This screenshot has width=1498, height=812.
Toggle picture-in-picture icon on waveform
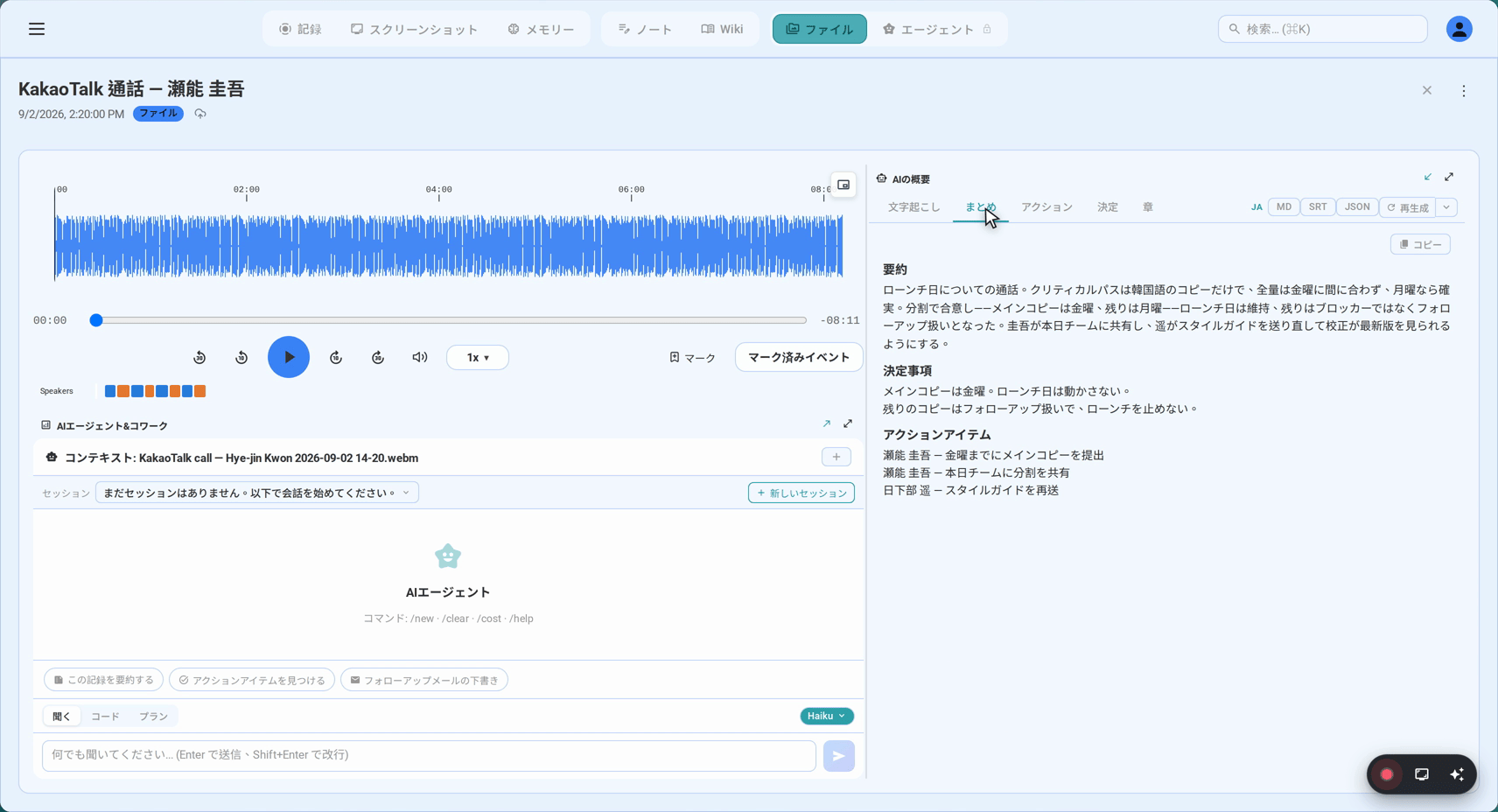[x=843, y=185]
